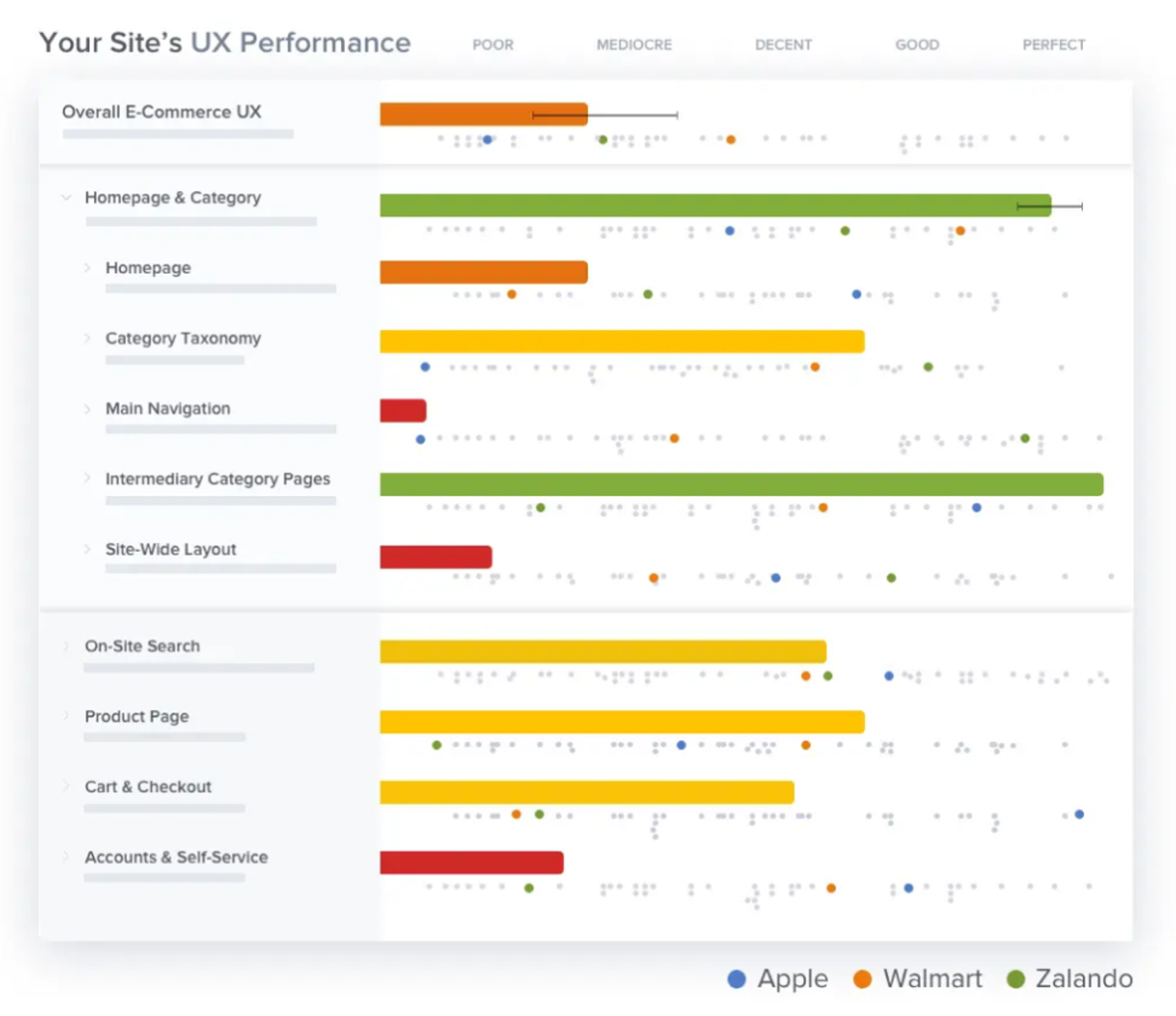
Task: Click the MEDIOCRE scale column header
Action: coord(634,45)
